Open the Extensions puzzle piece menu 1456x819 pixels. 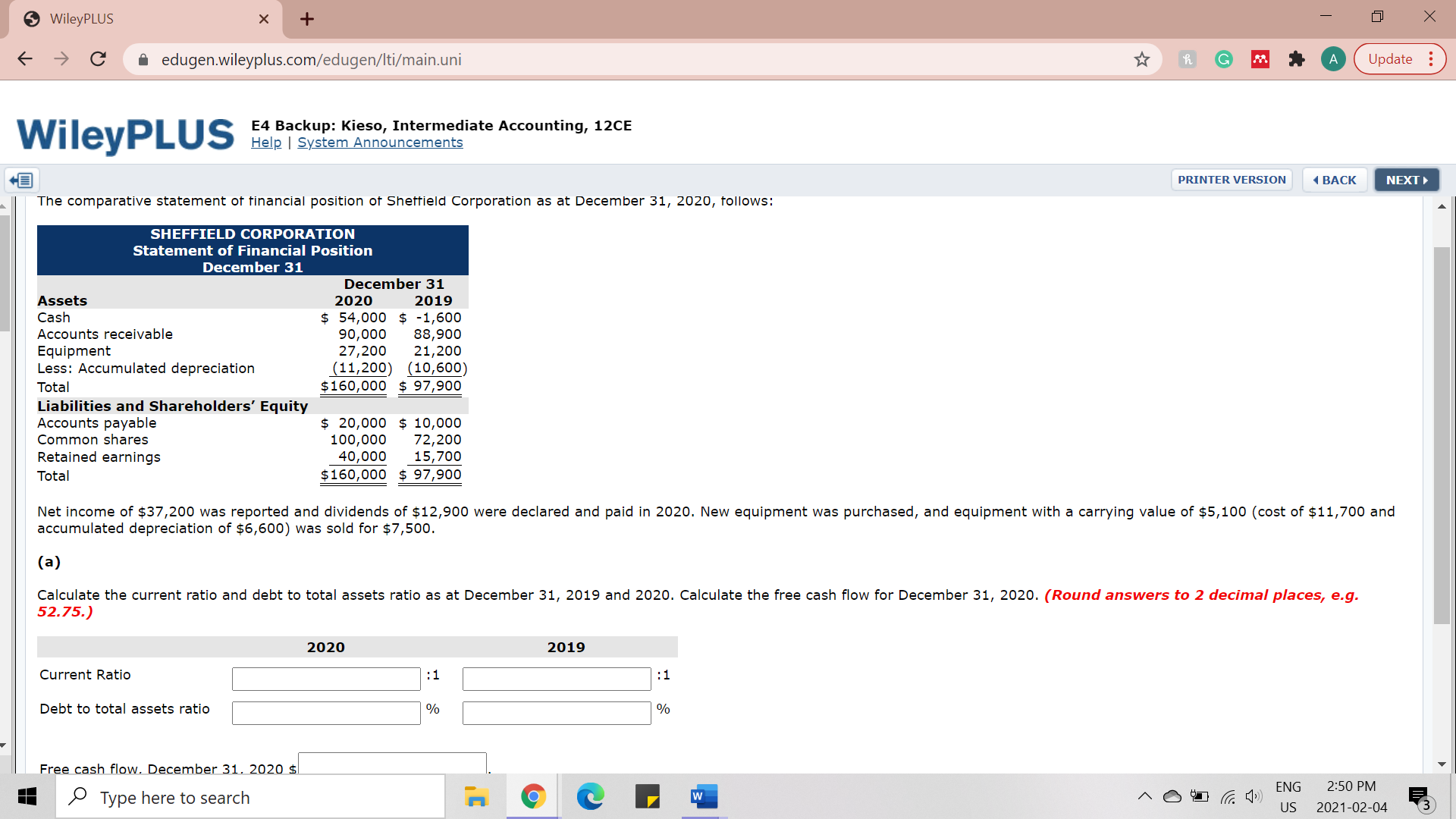[x=1297, y=59]
